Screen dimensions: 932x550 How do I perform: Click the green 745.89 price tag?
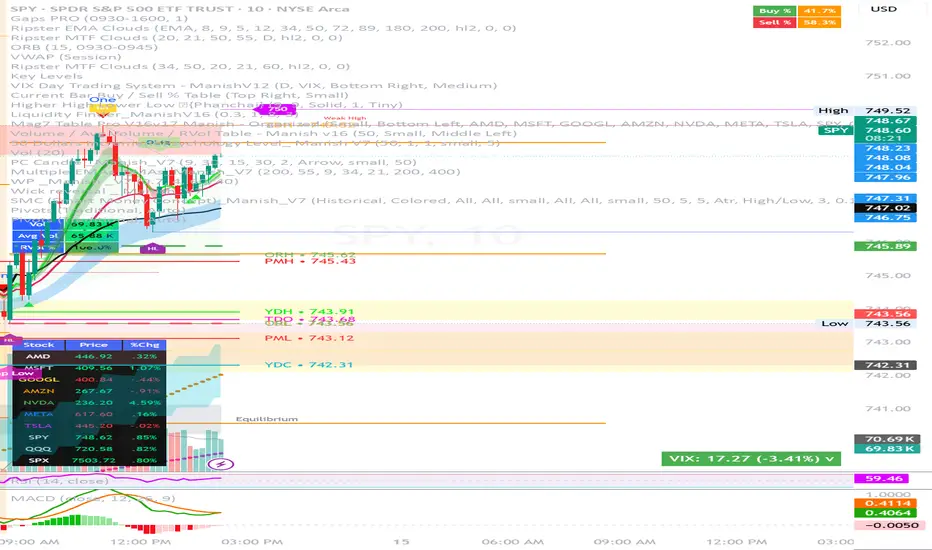point(884,246)
